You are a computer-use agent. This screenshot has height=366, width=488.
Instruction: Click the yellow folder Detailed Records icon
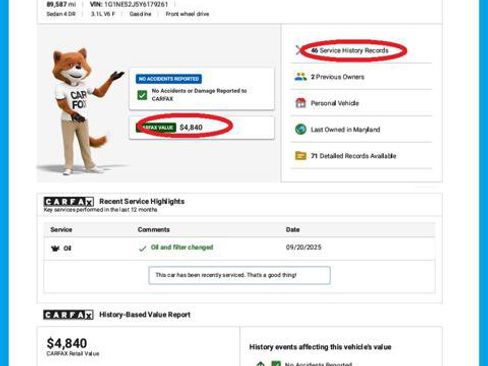pyautogui.click(x=300, y=156)
